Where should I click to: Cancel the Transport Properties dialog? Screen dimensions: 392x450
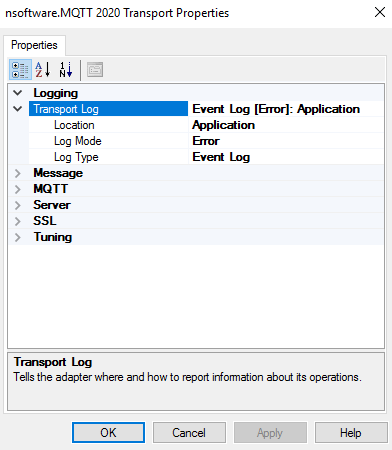click(189, 433)
